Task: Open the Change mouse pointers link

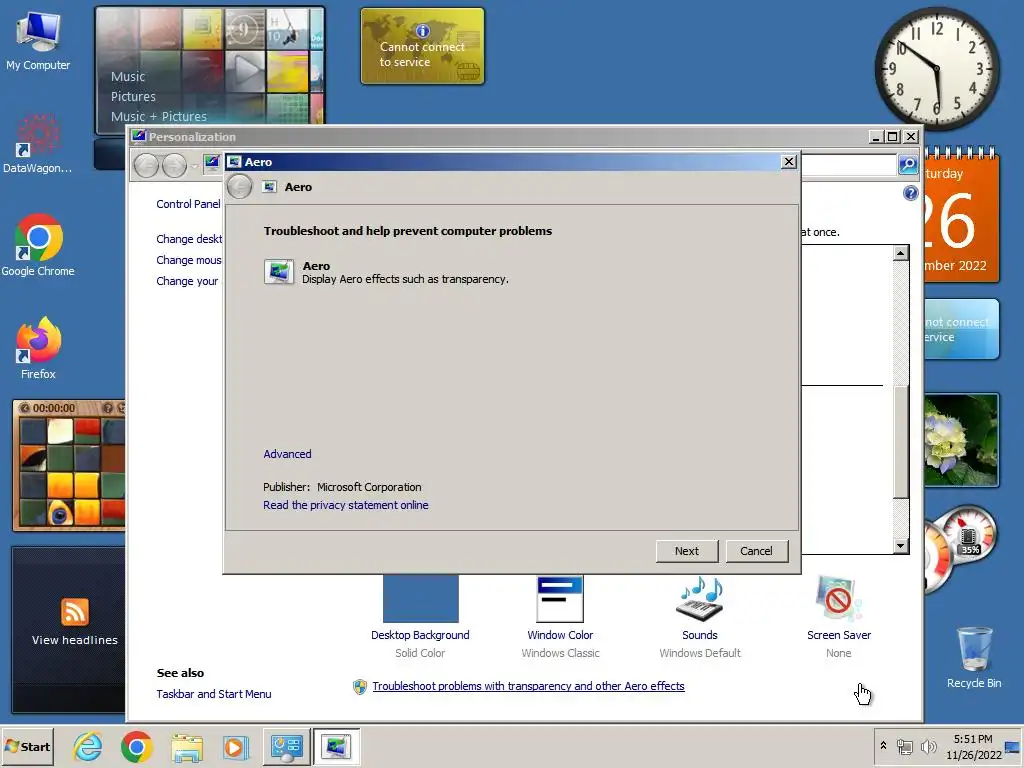Action: (189, 260)
